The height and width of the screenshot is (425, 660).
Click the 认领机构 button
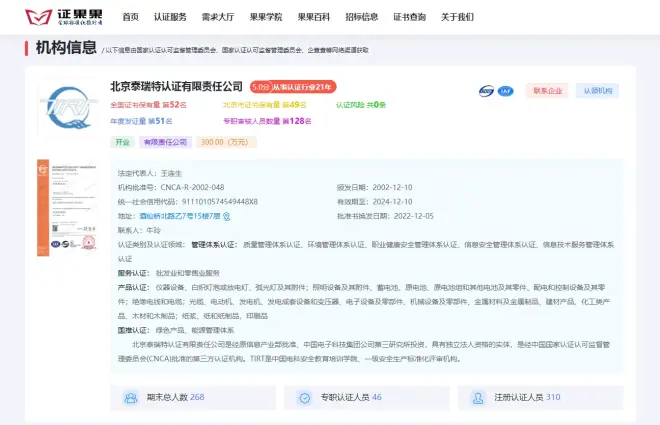pyautogui.click(x=597, y=90)
